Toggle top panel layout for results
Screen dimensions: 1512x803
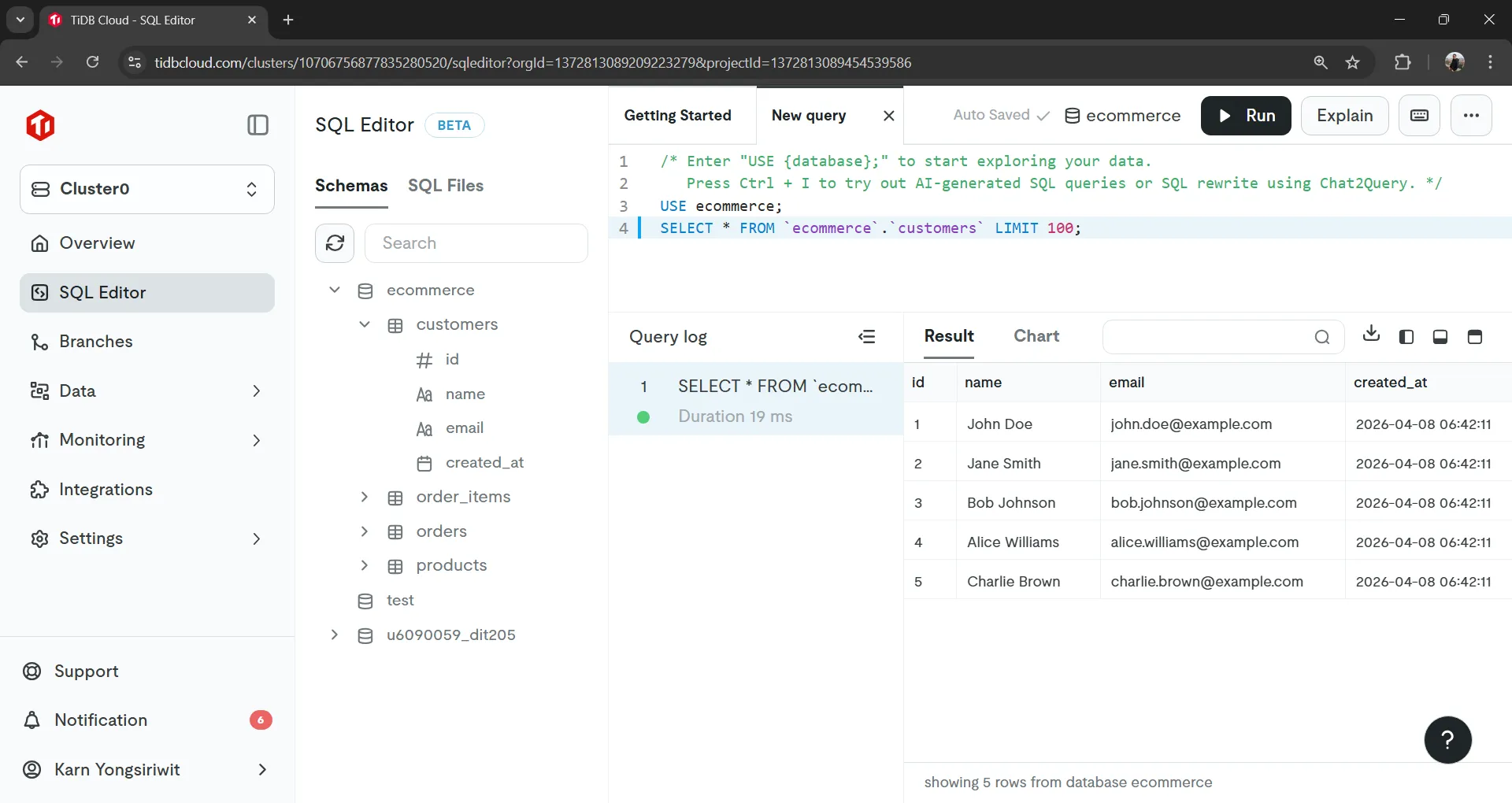pyautogui.click(x=1475, y=336)
